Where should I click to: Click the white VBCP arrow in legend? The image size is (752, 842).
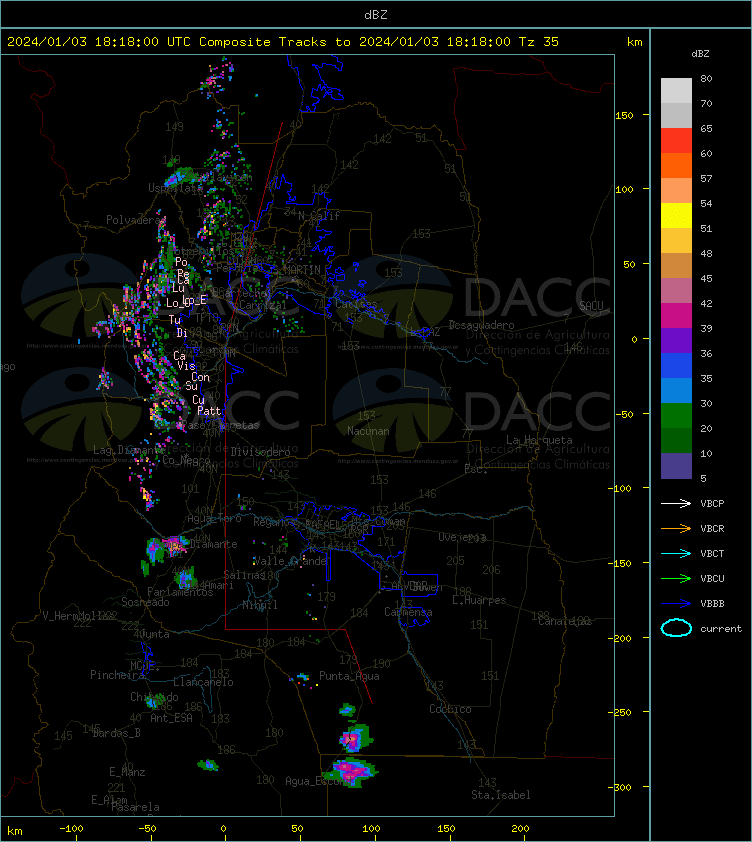(x=676, y=503)
